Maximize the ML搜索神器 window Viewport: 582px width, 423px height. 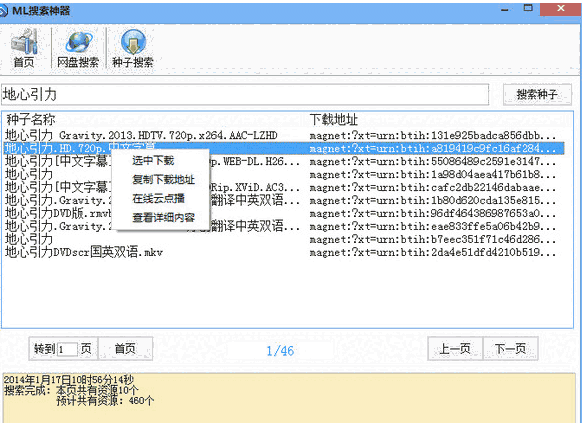(528, 8)
